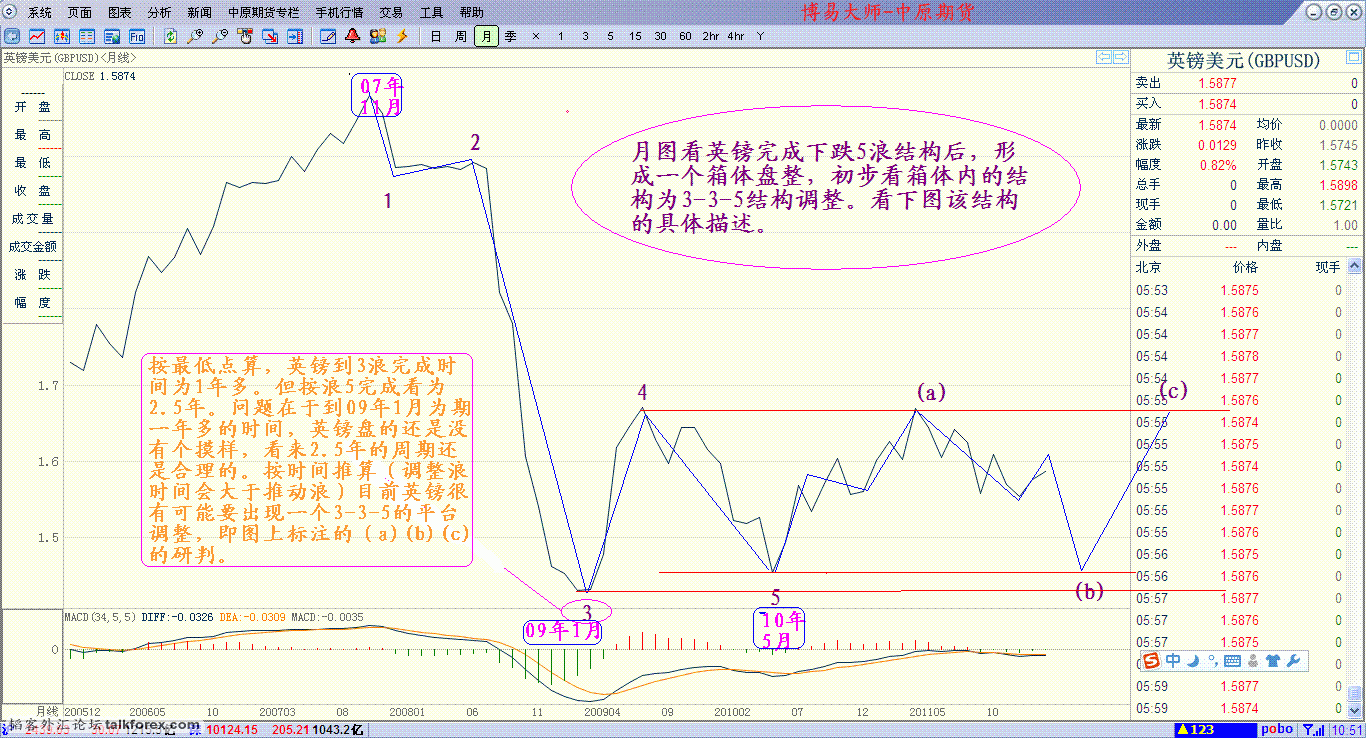The image size is (1366, 738).
Task: Open Sogou skin shirt icon
Action: pyautogui.click(x=1272, y=661)
